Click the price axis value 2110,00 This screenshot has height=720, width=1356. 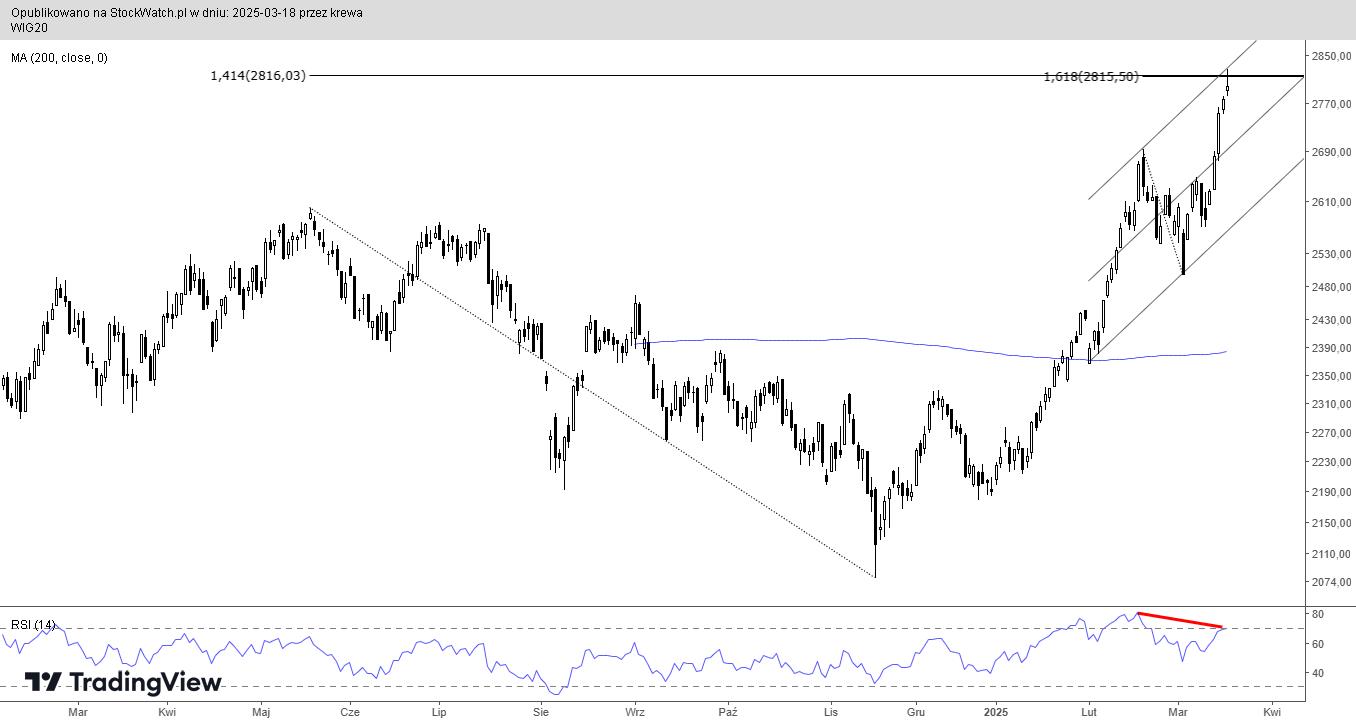click(x=1332, y=554)
